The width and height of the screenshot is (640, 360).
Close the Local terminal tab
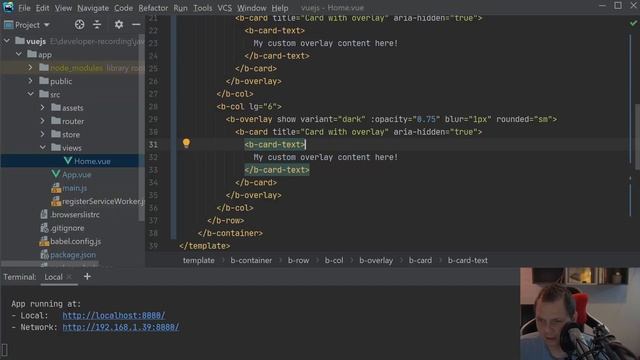(69, 277)
